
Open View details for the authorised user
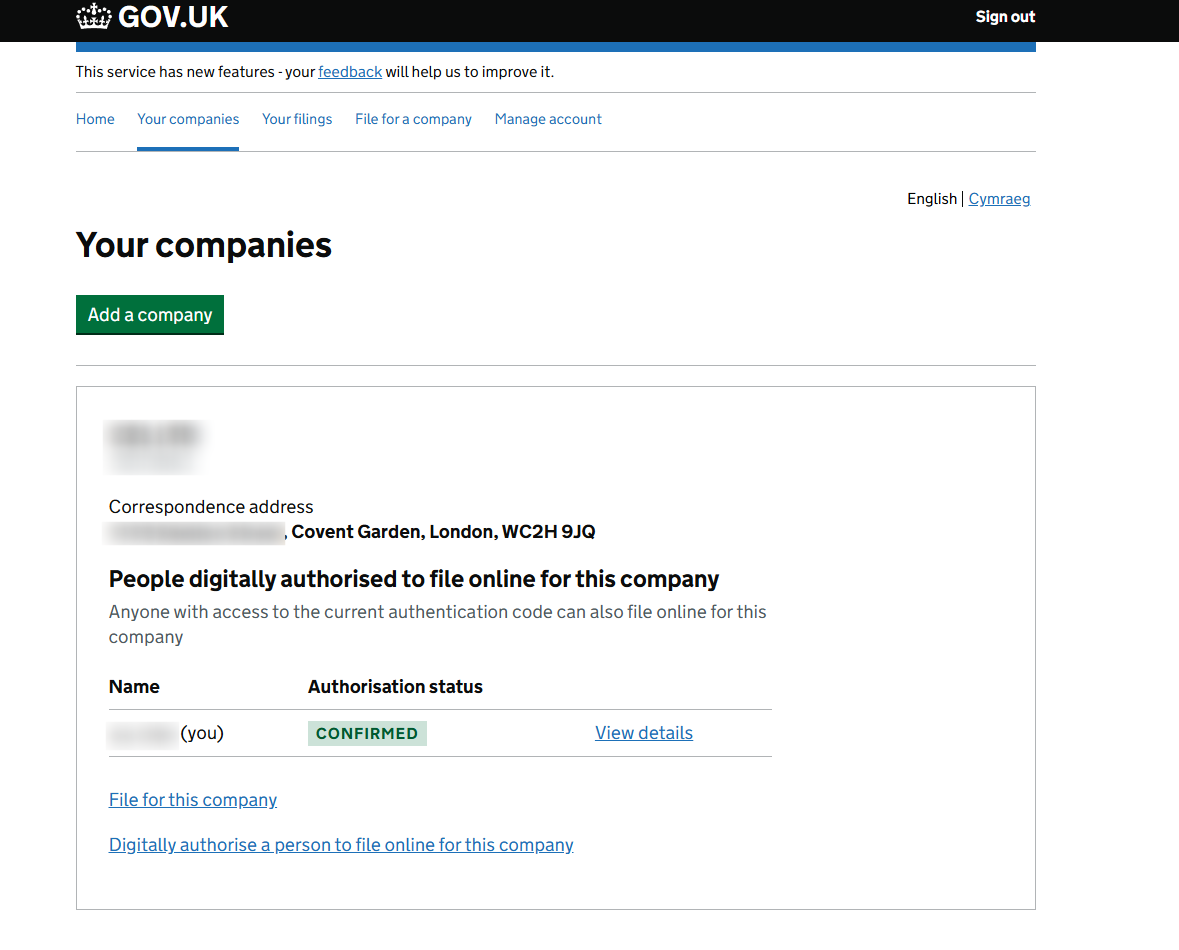tap(644, 733)
